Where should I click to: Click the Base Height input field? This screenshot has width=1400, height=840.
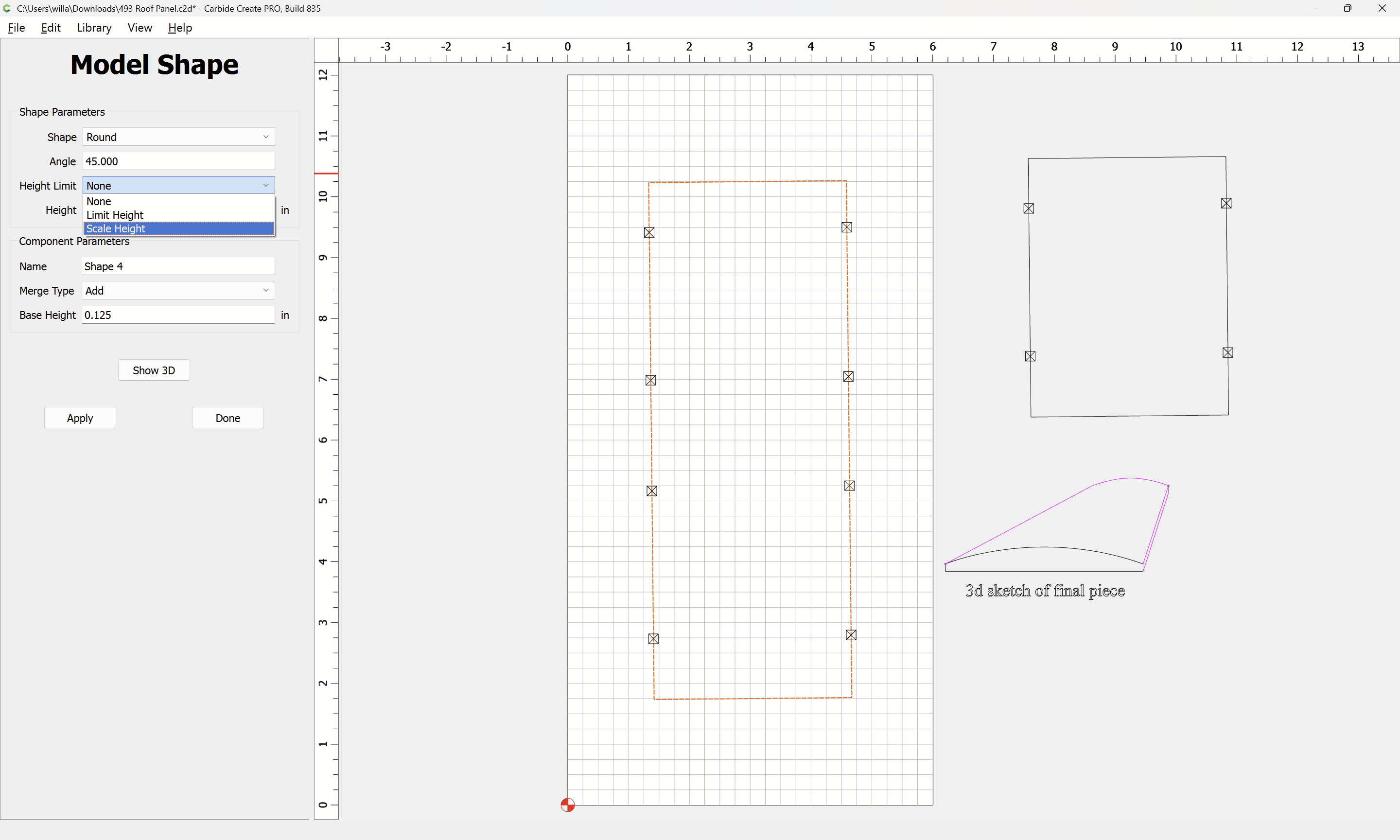(x=178, y=315)
